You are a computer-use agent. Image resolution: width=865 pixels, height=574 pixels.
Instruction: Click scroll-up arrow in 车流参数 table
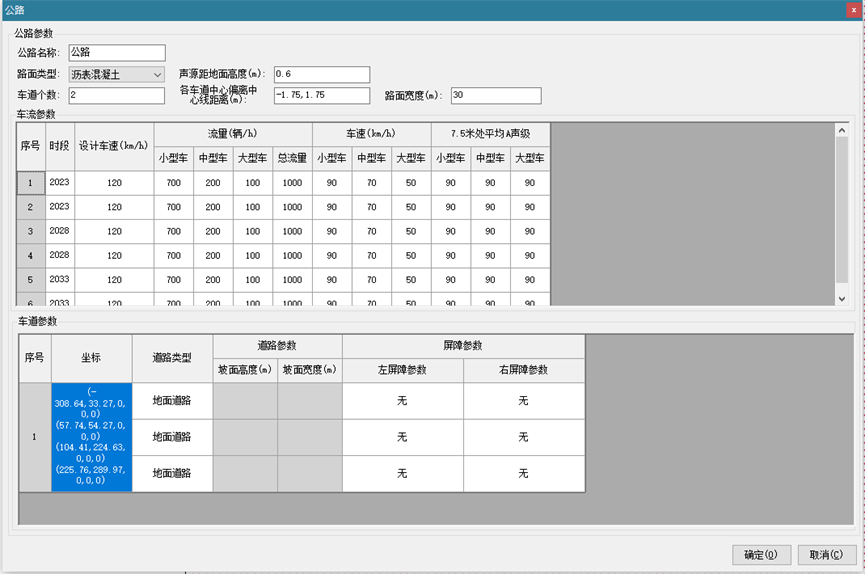pos(842,130)
